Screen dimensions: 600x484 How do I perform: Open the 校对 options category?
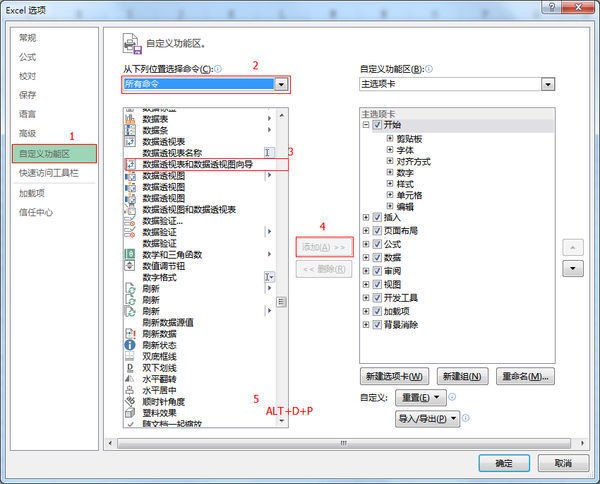pos(28,76)
